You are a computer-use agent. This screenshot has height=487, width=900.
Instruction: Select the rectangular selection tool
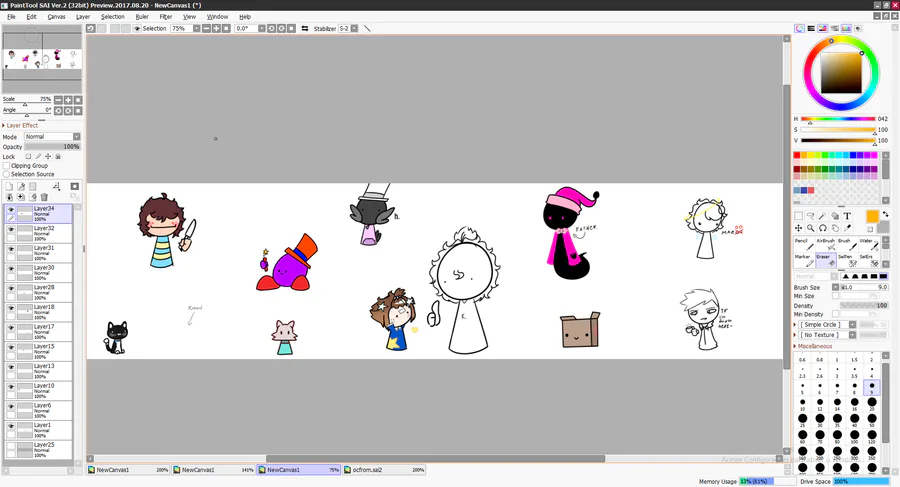(798, 216)
